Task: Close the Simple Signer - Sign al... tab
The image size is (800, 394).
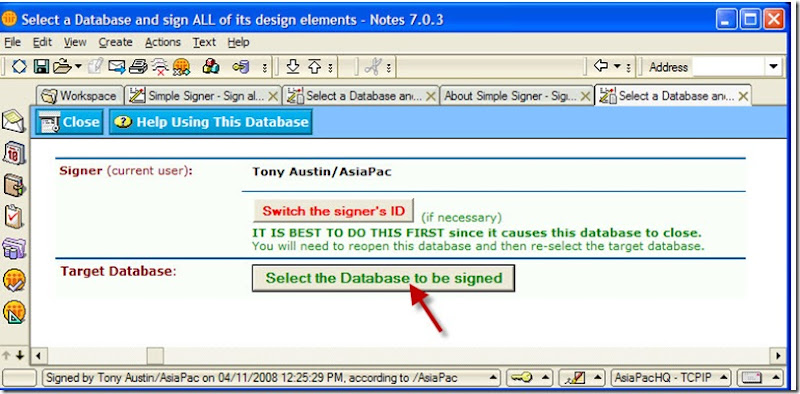Action: pyautogui.click(x=273, y=96)
